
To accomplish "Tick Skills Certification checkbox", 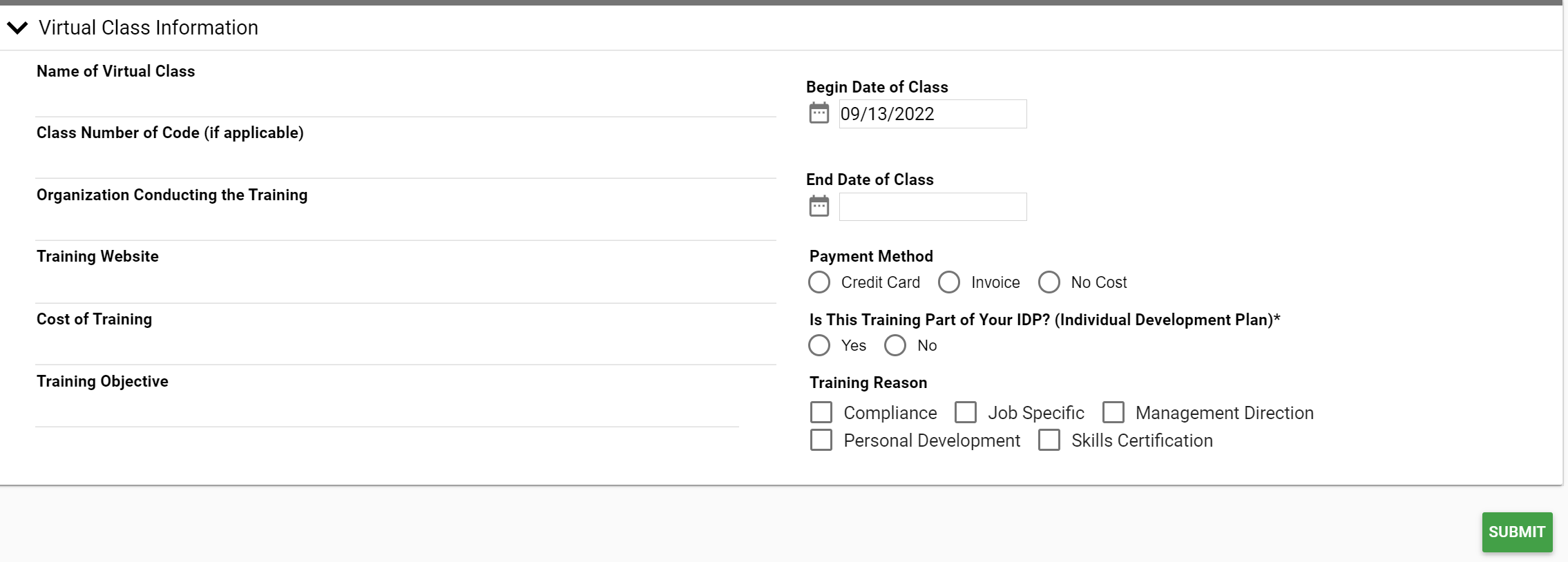I will click(x=1049, y=440).
